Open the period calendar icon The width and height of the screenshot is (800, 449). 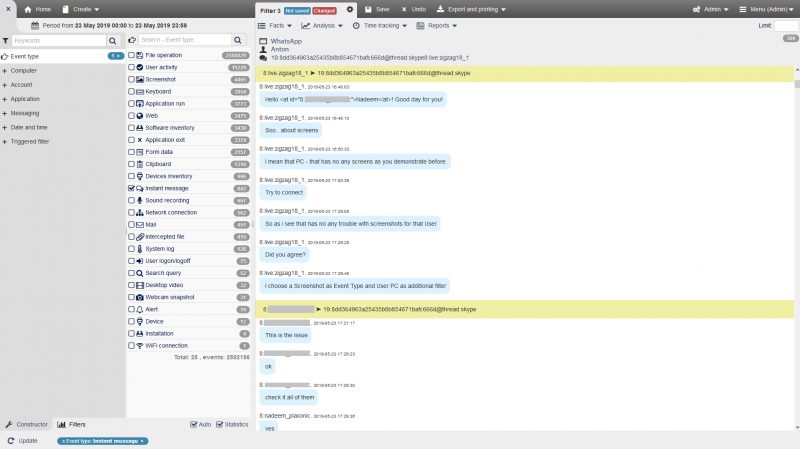(35, 25)
